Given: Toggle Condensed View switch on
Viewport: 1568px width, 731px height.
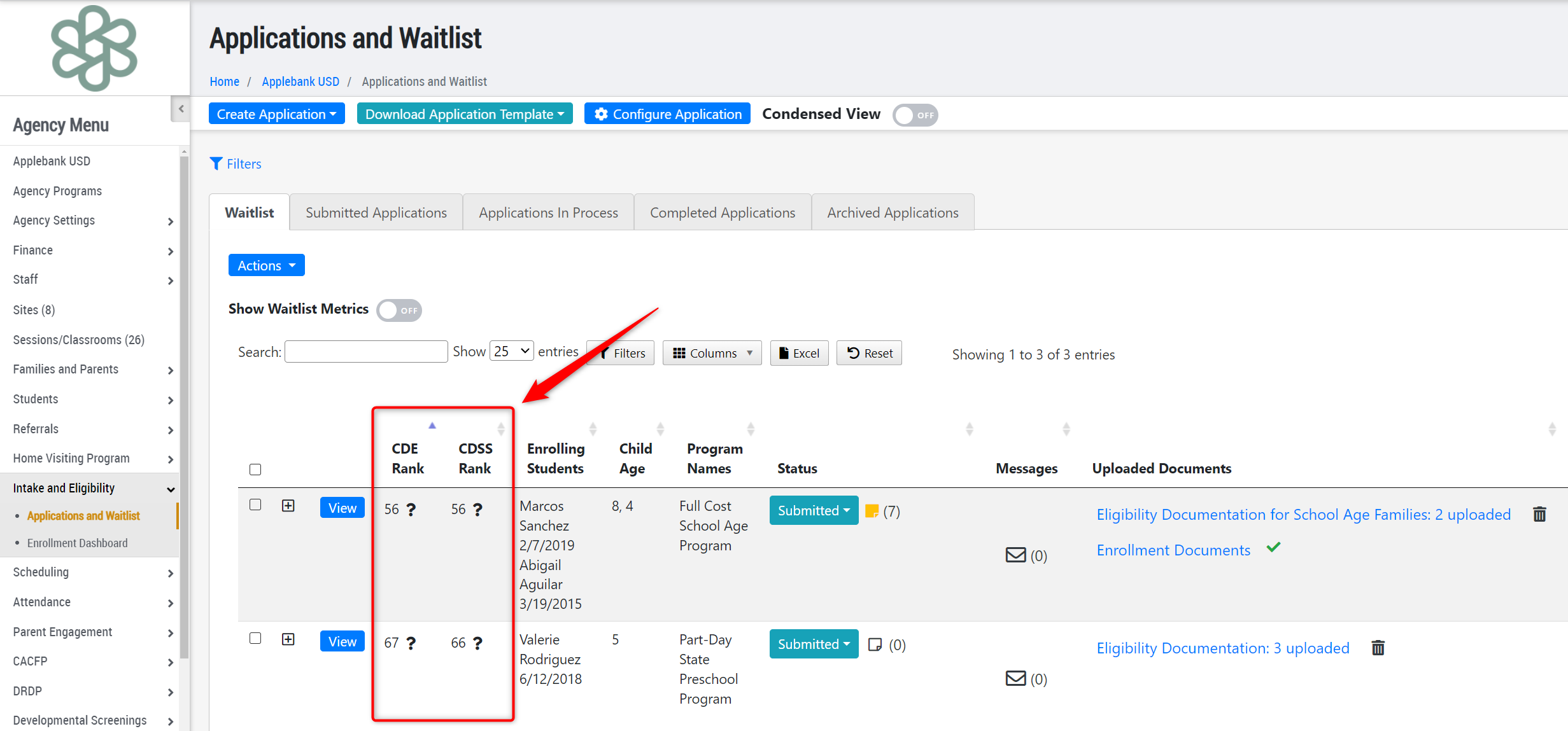Looking at the screenshot, I should [x=915, y=115].
